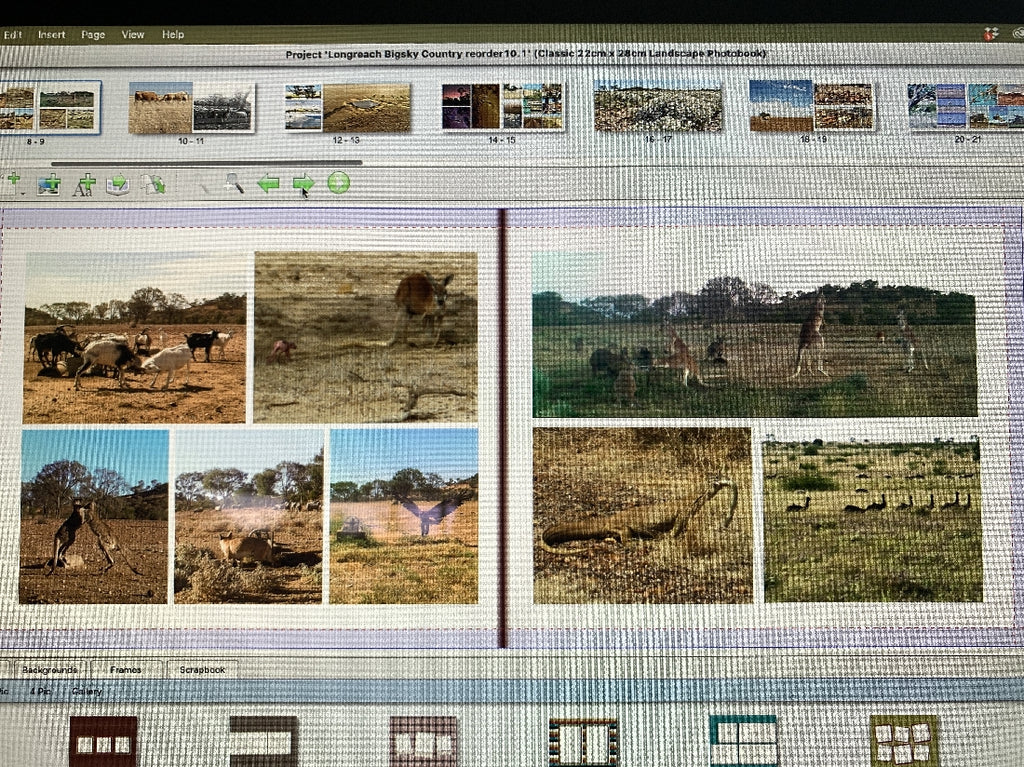This screenshot has height=767, width=1024.
Task: Click the green left arrow previous page
Action: (x=268, y=184)
